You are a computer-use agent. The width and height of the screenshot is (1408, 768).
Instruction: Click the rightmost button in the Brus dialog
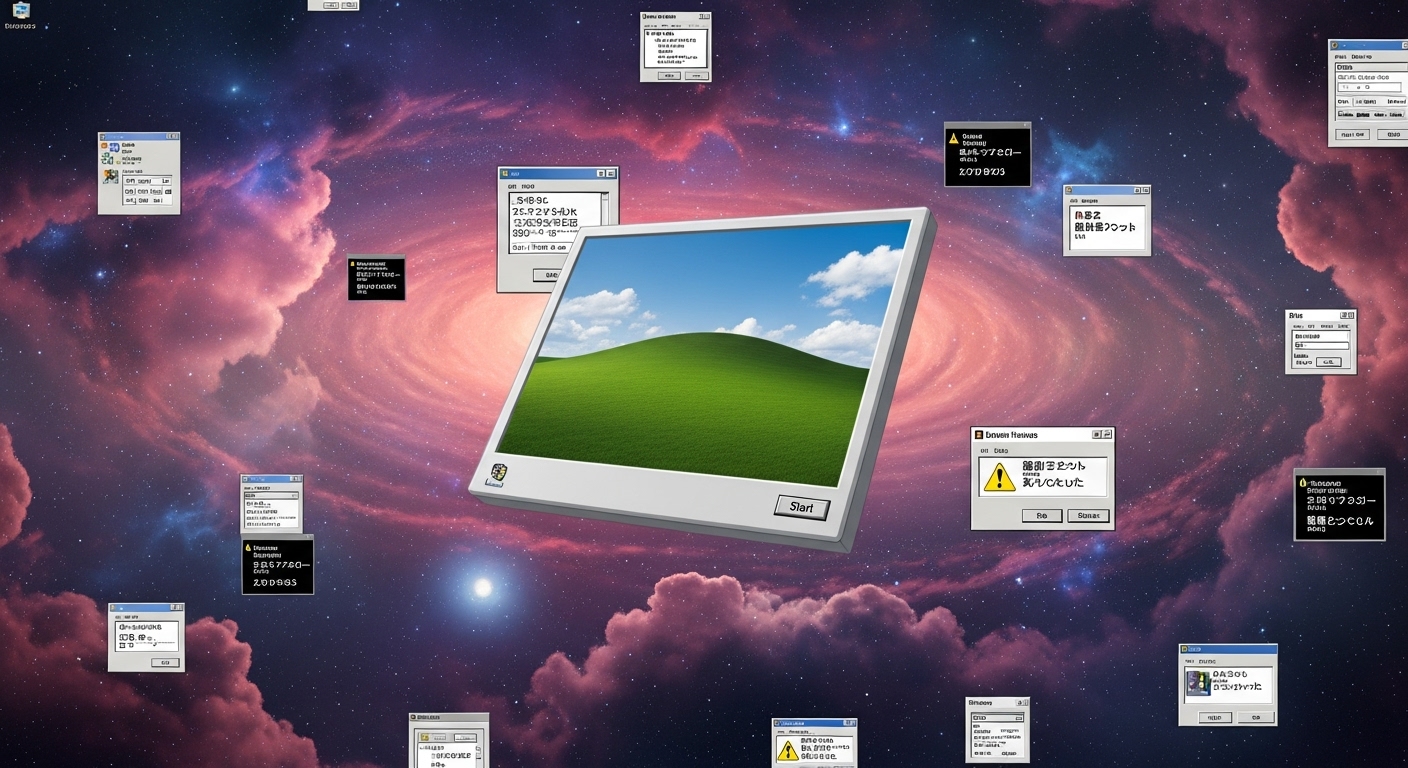point(1330,362)
